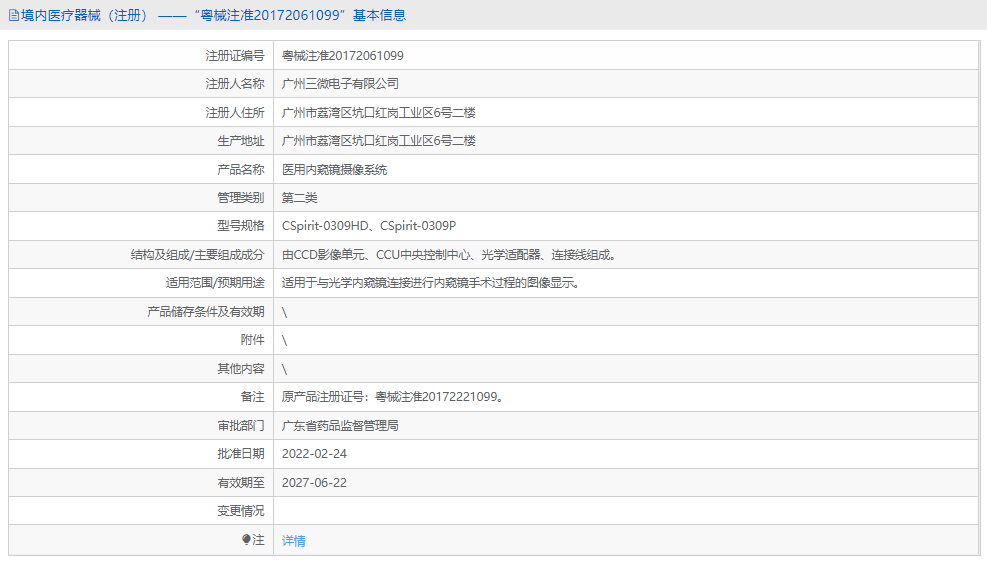Click the 注册人住所 address value

(x=378, y=113)
